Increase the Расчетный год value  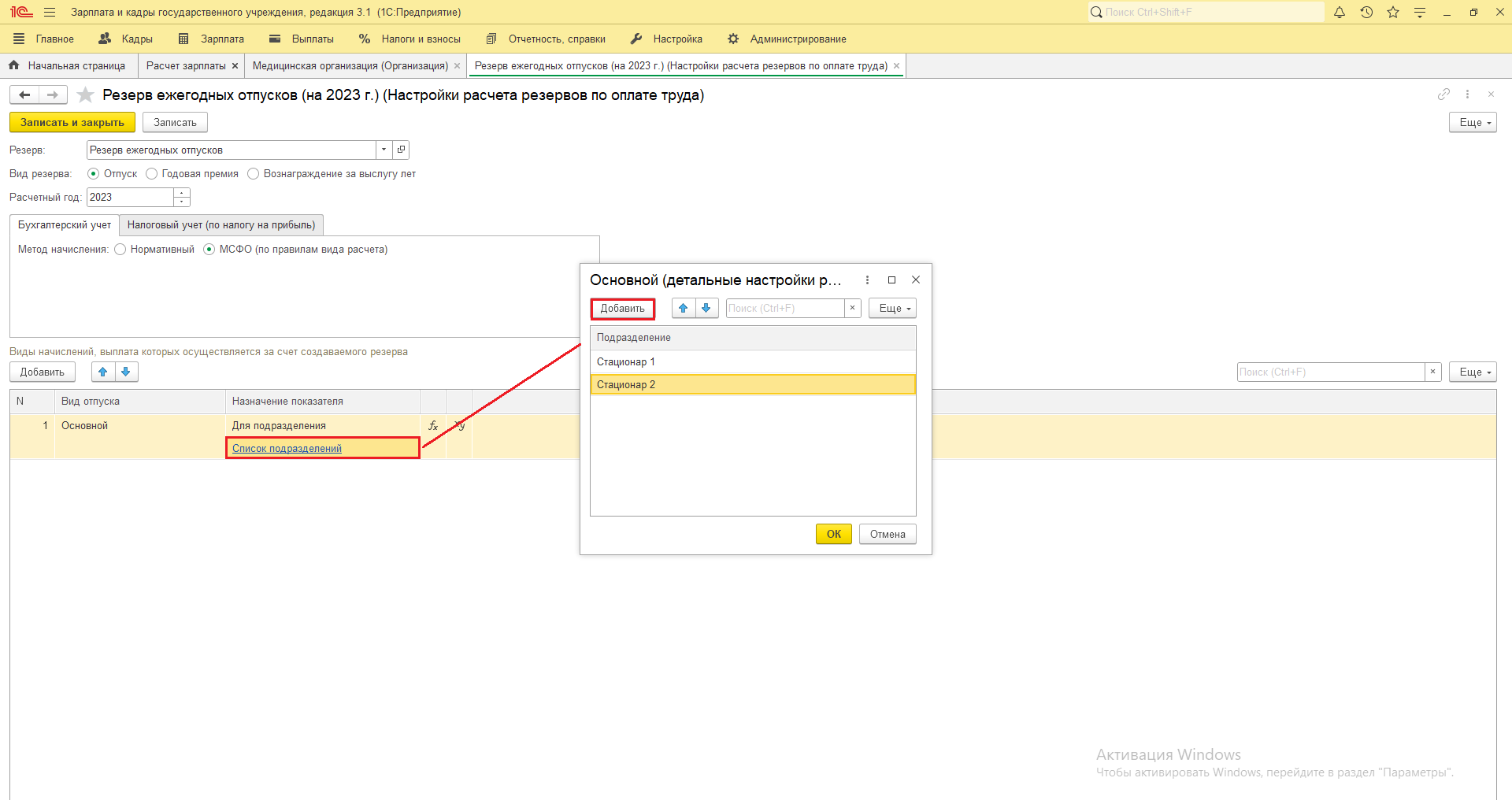[182, 193]
